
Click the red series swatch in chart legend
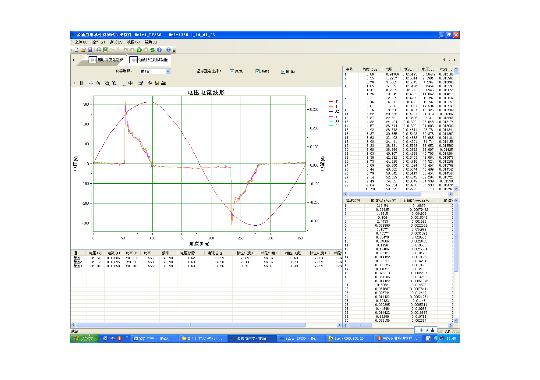[331, 102]
